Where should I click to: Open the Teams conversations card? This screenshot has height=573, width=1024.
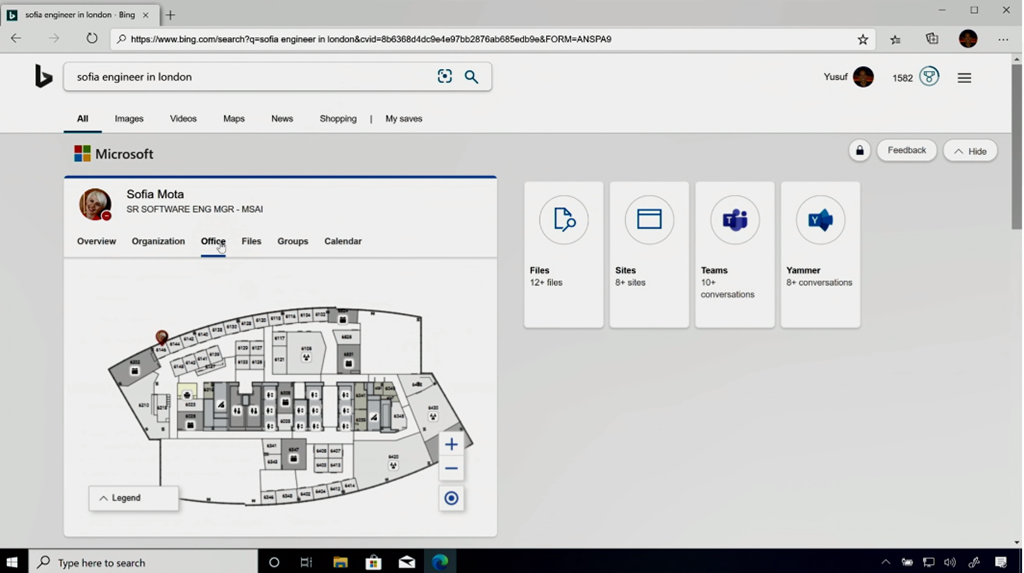click(734, 254)
